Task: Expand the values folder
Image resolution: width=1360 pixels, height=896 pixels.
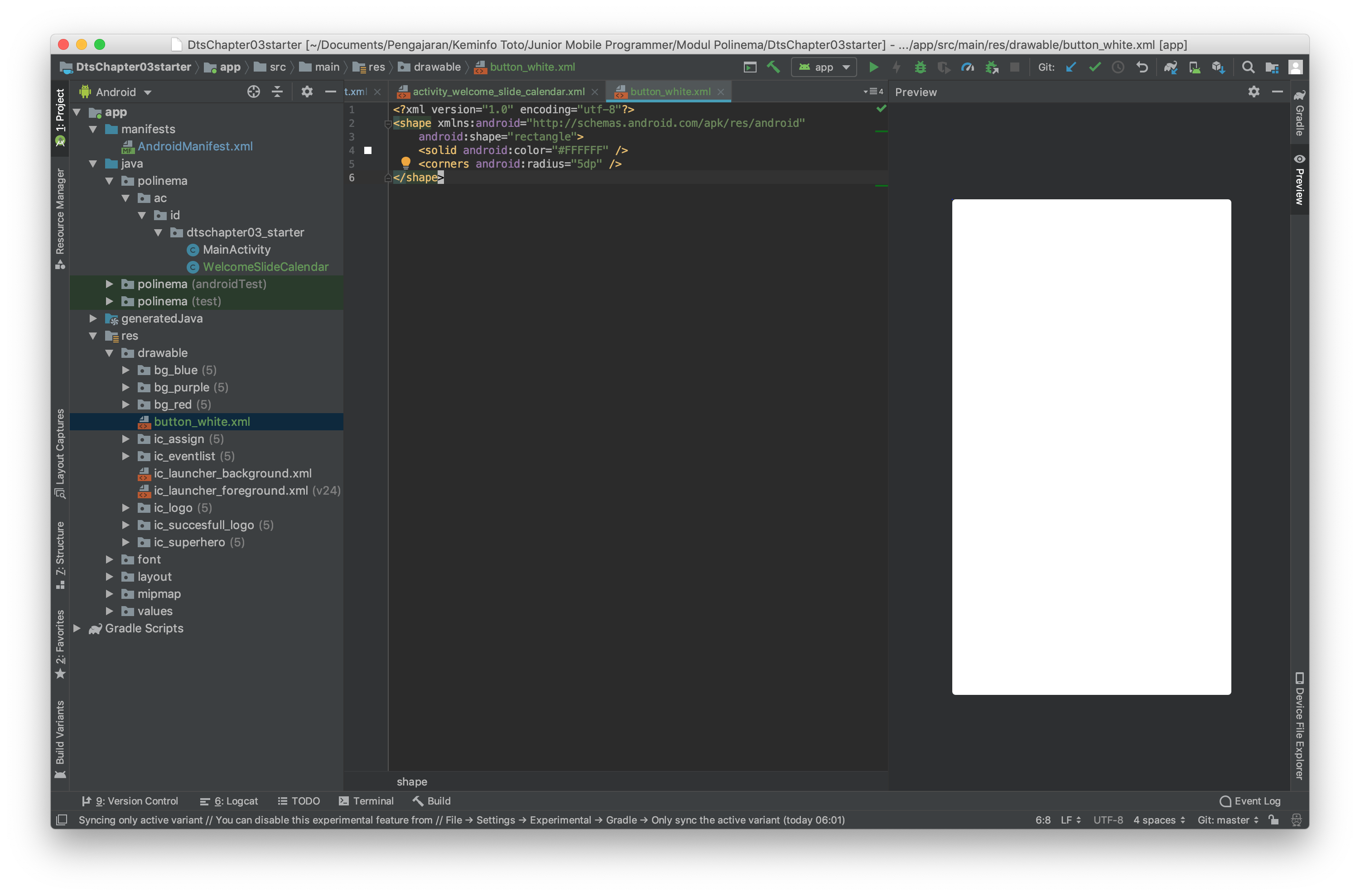Action: pyautogui.click(x=109, y=612)
